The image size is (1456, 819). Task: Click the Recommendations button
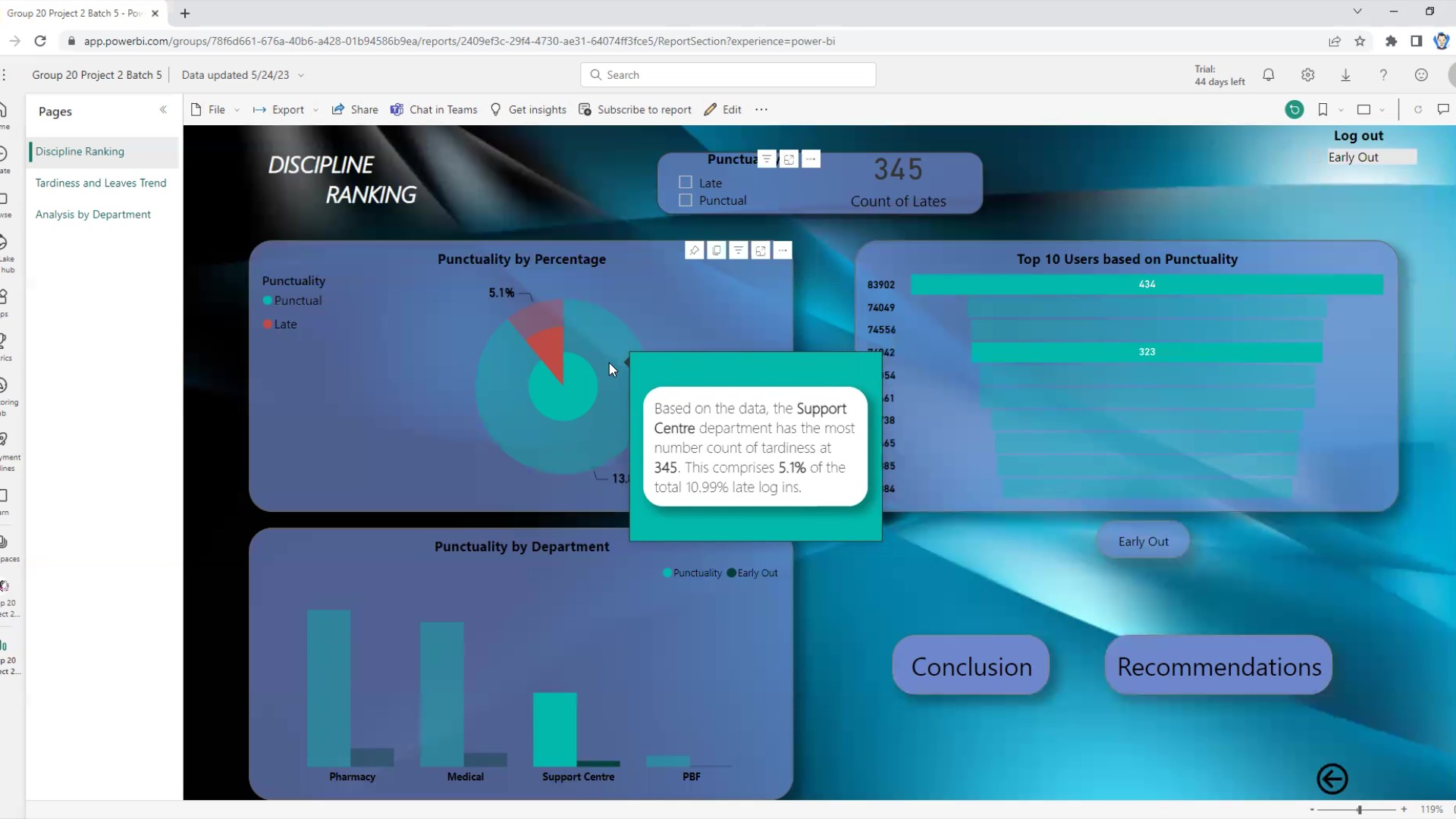pos(1218,666)
